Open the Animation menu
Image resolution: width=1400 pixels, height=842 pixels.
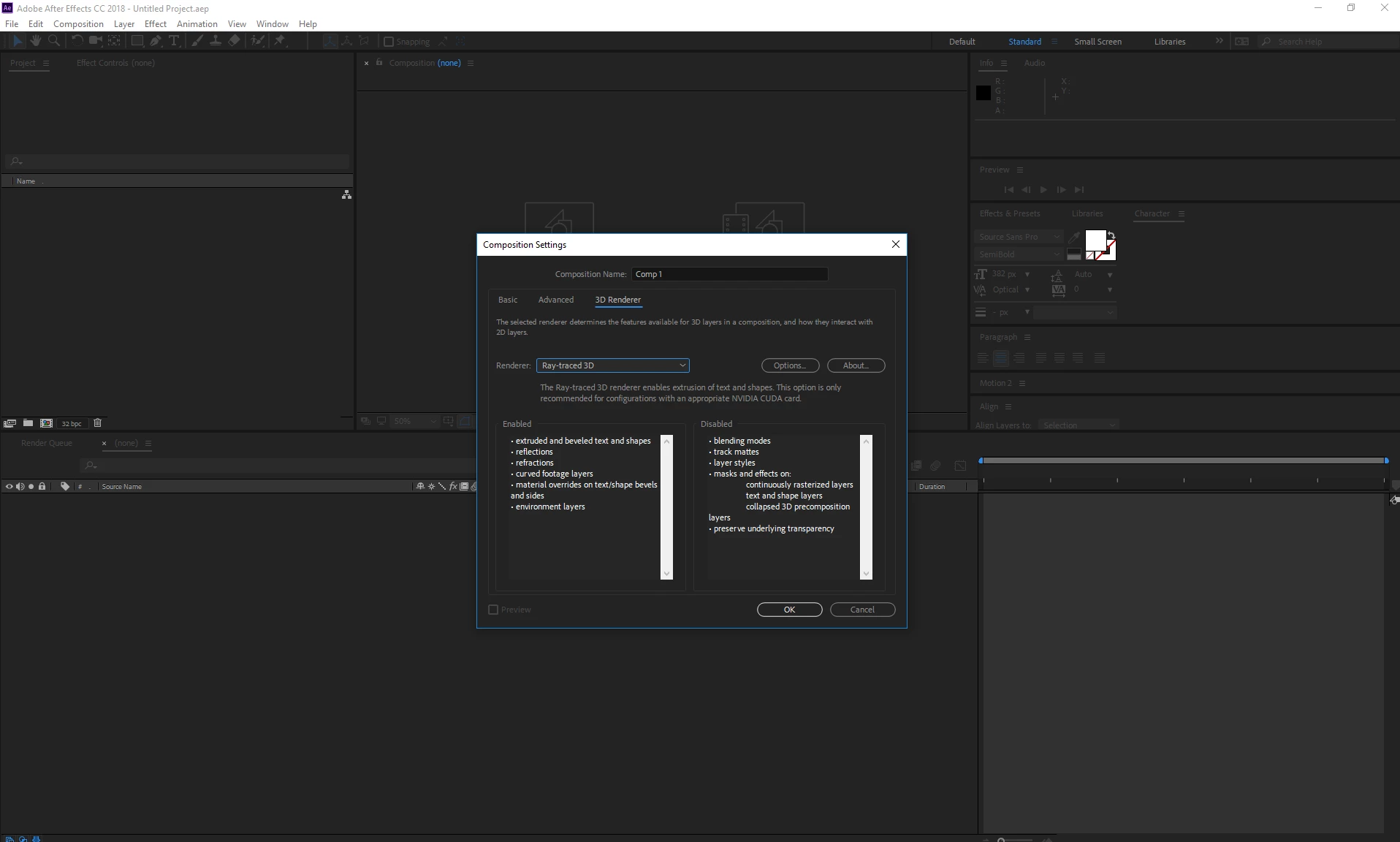coord(197,24)
